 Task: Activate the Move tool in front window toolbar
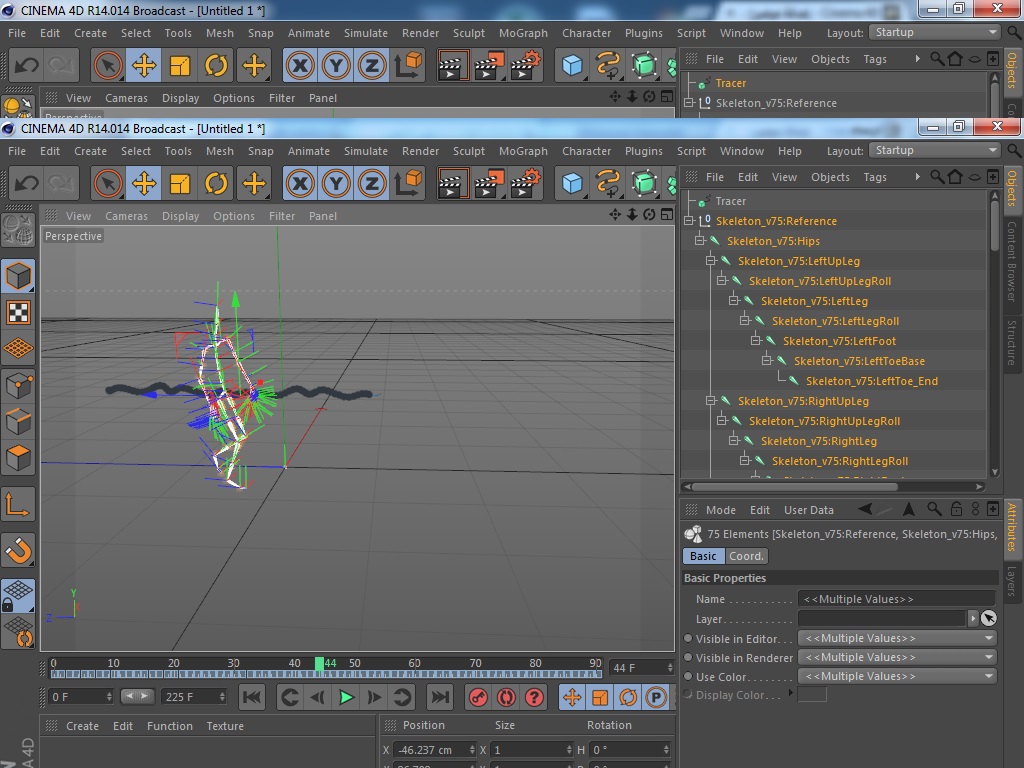(144, 184)
